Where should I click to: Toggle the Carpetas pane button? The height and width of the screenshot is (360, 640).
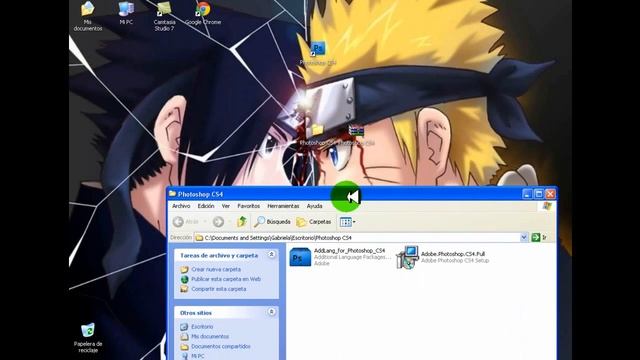click(313, 222)
